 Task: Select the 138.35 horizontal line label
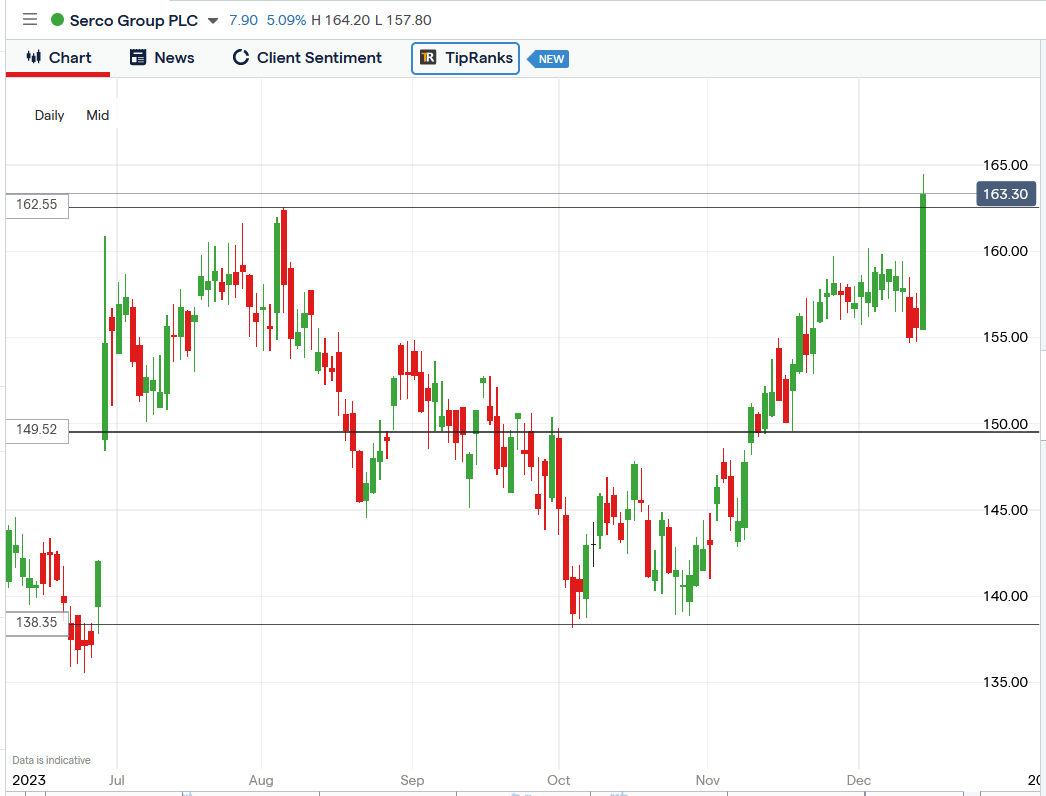37,623
